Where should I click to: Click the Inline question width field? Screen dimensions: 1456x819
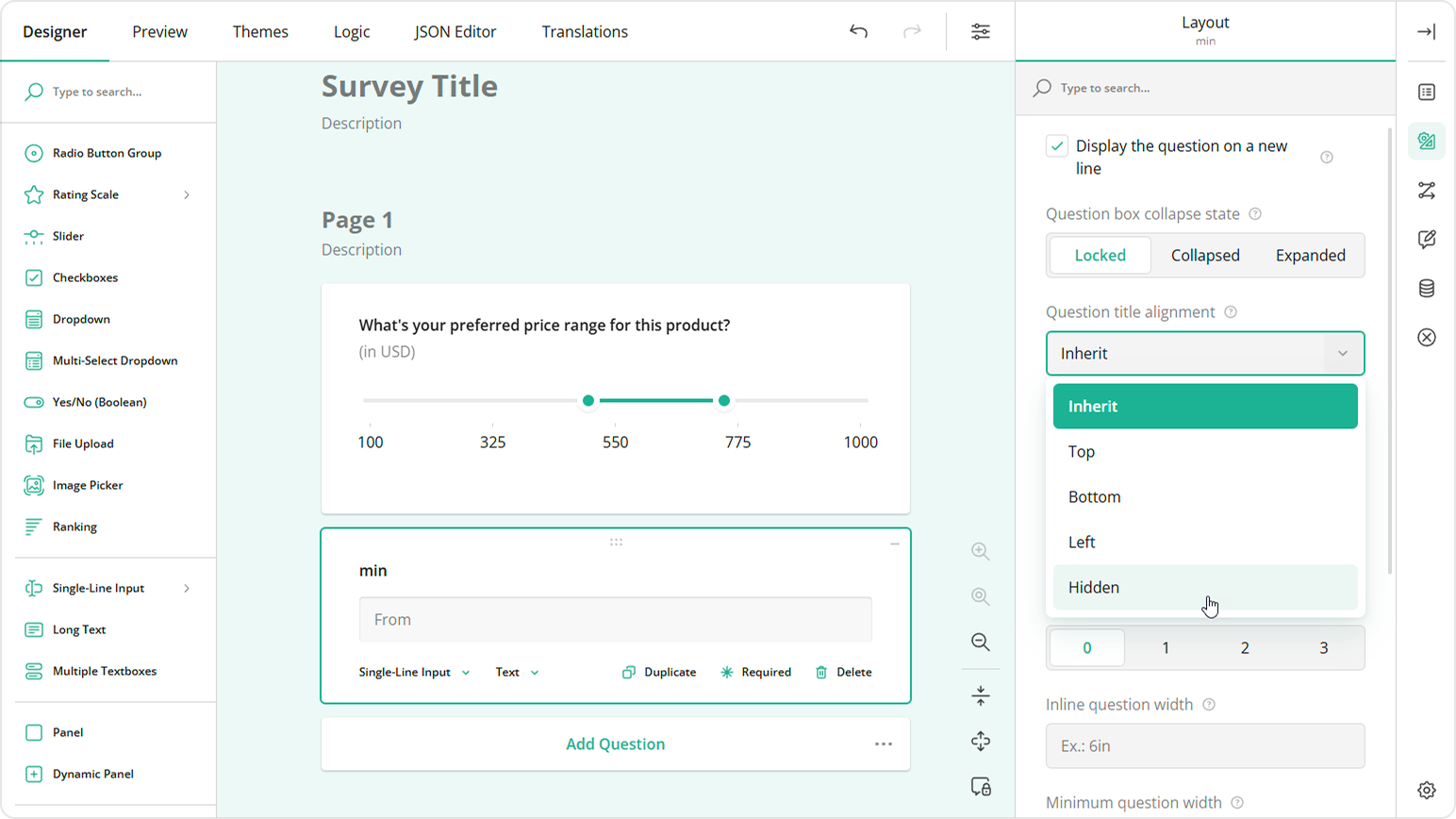coord(1204,746)
